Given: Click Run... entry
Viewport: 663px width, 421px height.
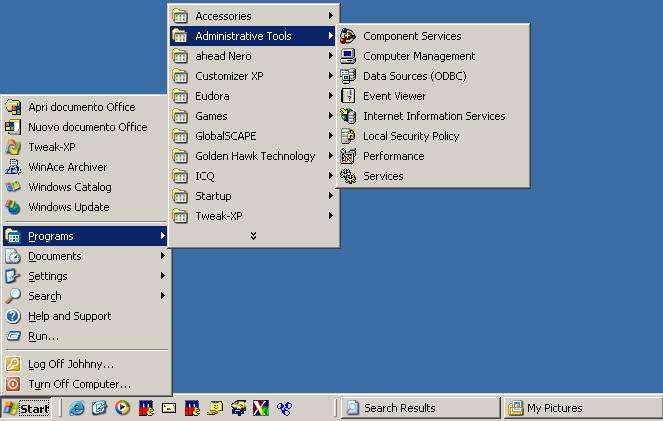Looking at the screenshot, I should click(x=44, y=336).
